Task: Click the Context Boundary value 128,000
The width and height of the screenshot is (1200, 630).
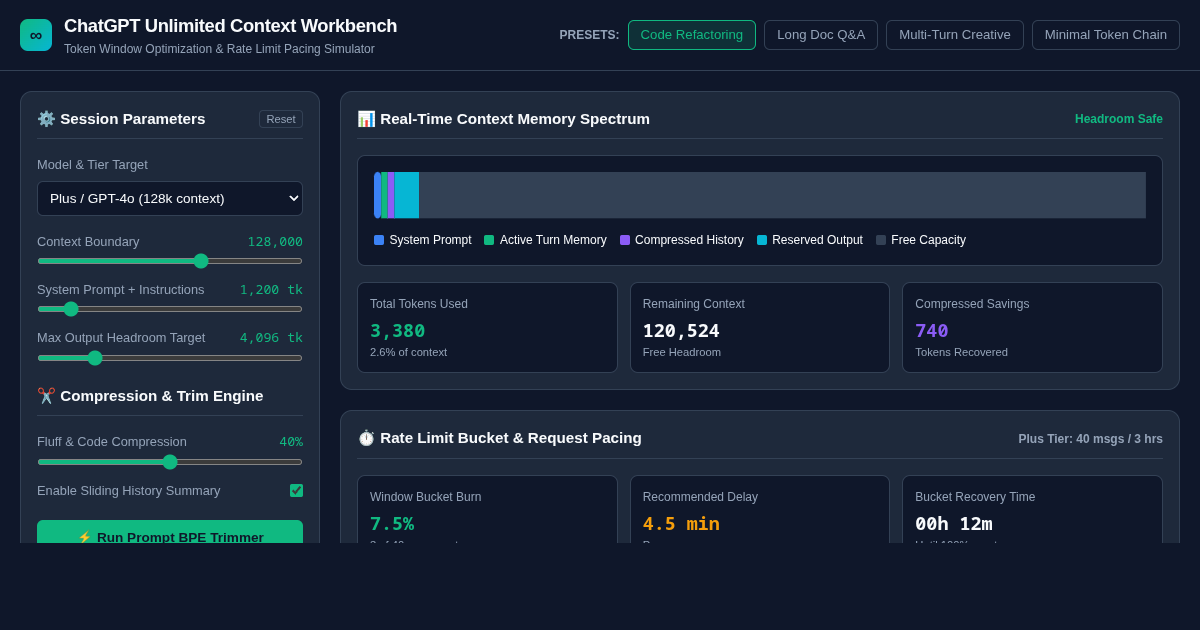Action: [x=275, y=242]
